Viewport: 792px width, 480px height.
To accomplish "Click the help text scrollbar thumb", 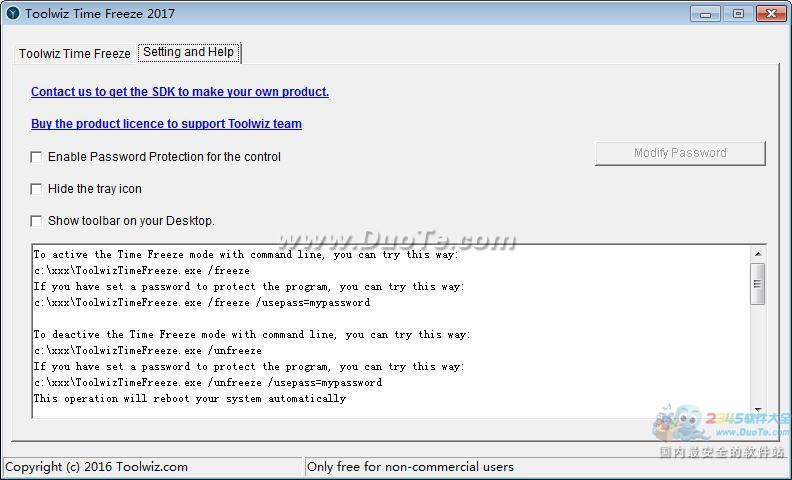I will pos(758,283).
